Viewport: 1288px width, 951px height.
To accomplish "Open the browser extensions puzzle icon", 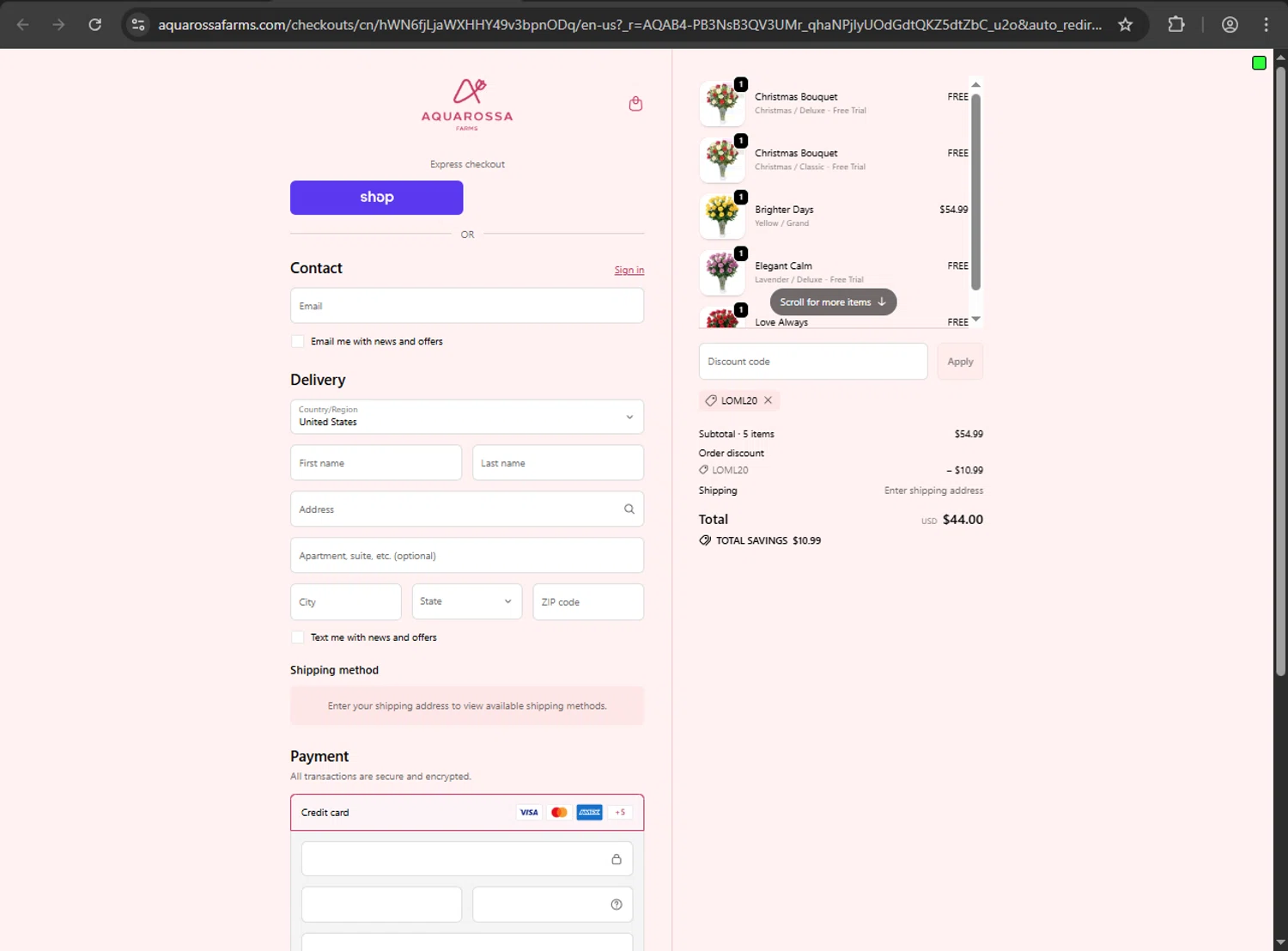I will pyautogui.click(x=1176, y=24).
